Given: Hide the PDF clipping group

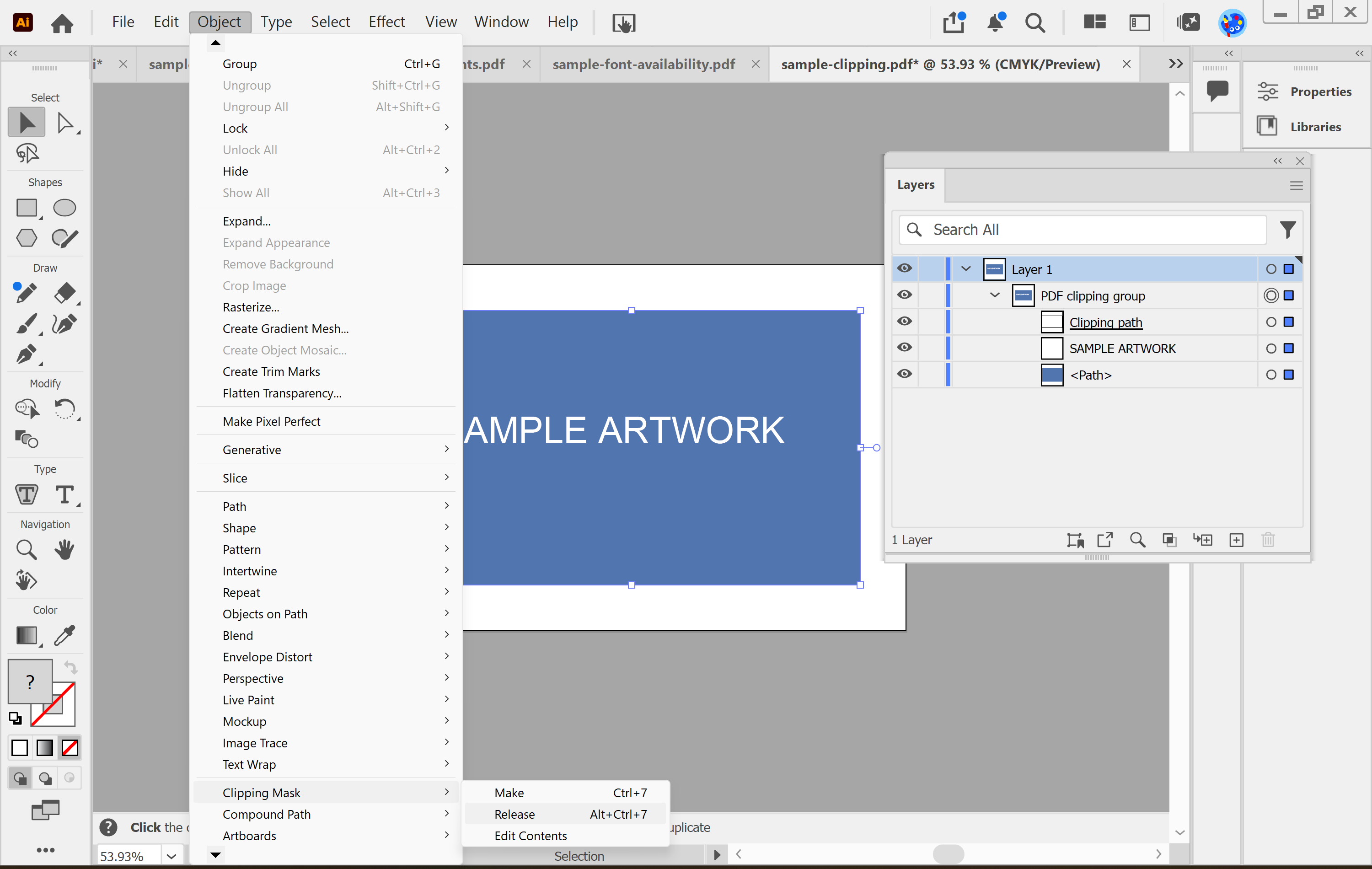Looking at the screenshot, I should point(904,295).
